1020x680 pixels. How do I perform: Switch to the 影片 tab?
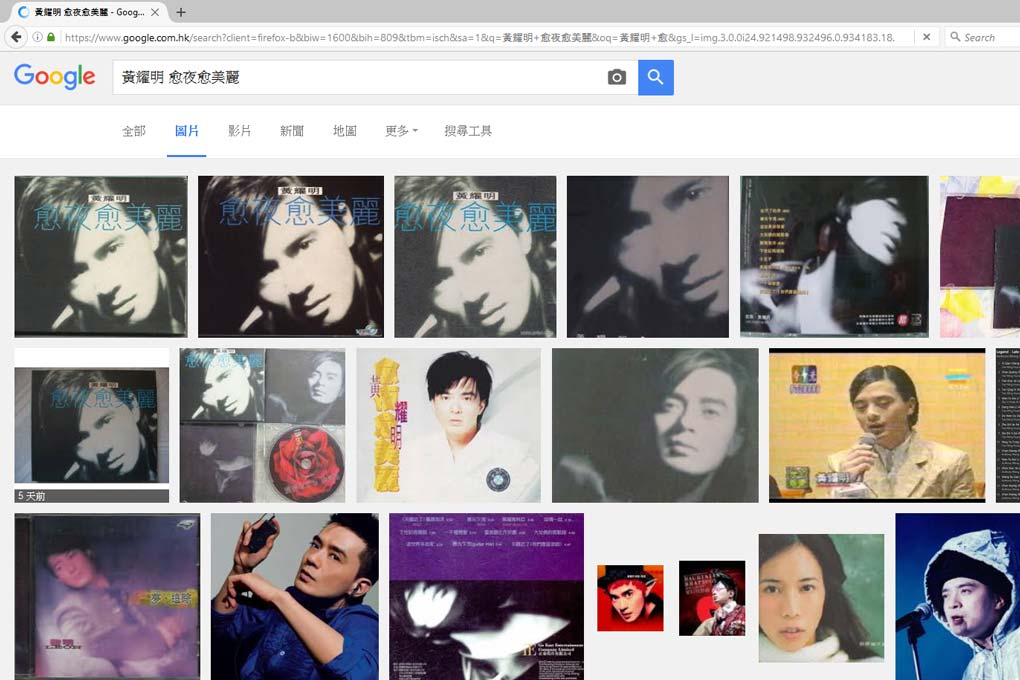239,131
